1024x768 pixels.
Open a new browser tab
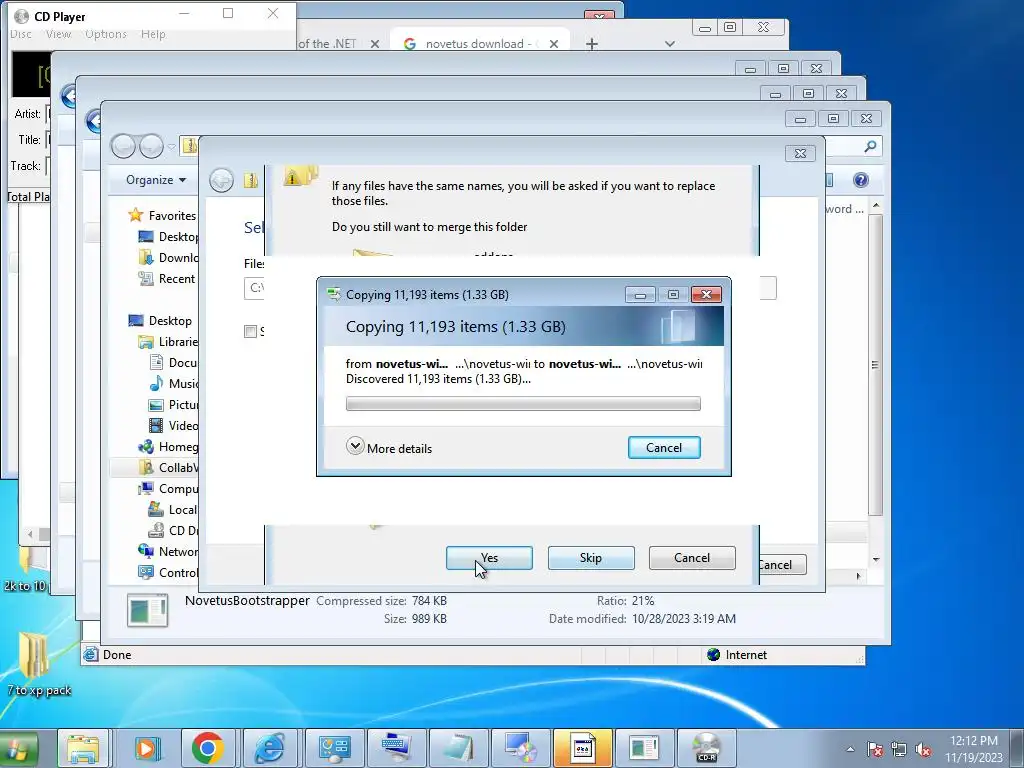coord(592,44)
